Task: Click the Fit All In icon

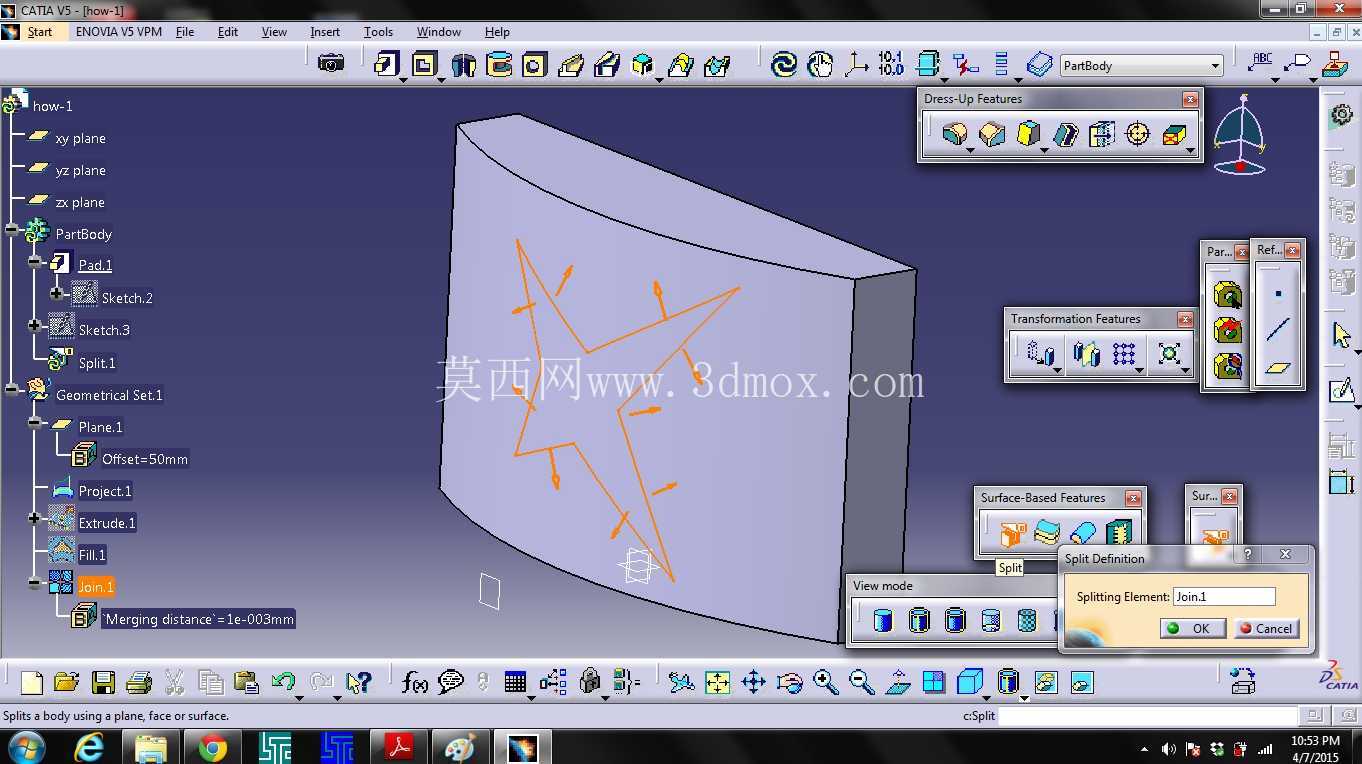Action: tap(717, 682)
